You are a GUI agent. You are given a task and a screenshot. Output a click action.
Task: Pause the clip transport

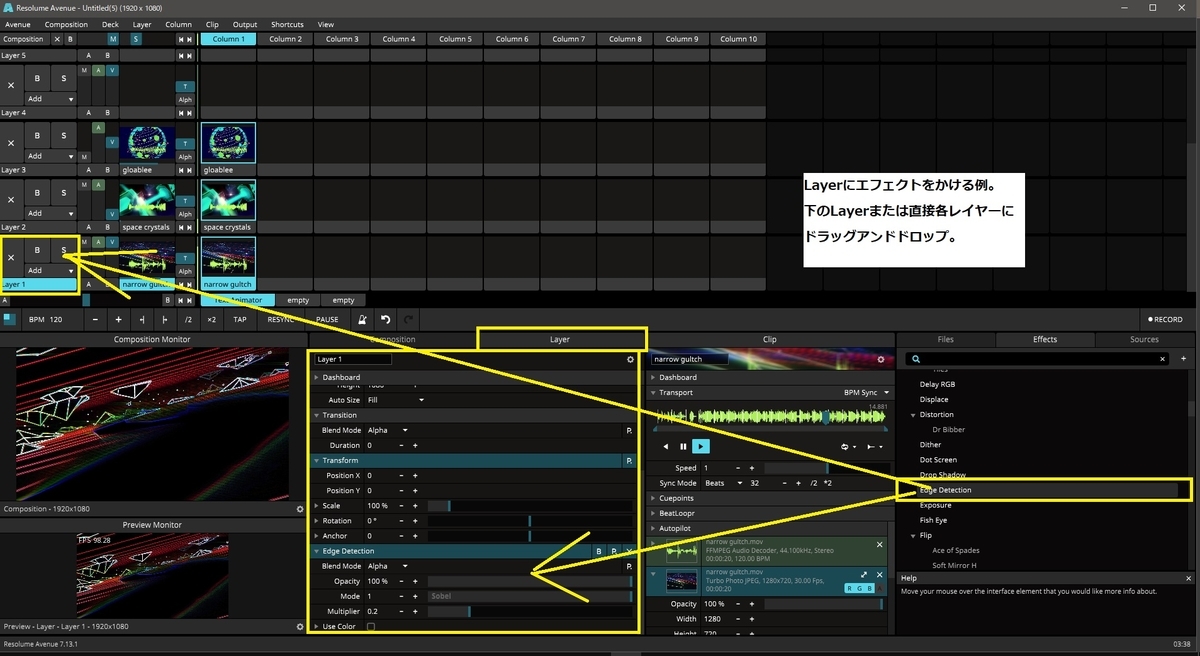tap(684, 446)
